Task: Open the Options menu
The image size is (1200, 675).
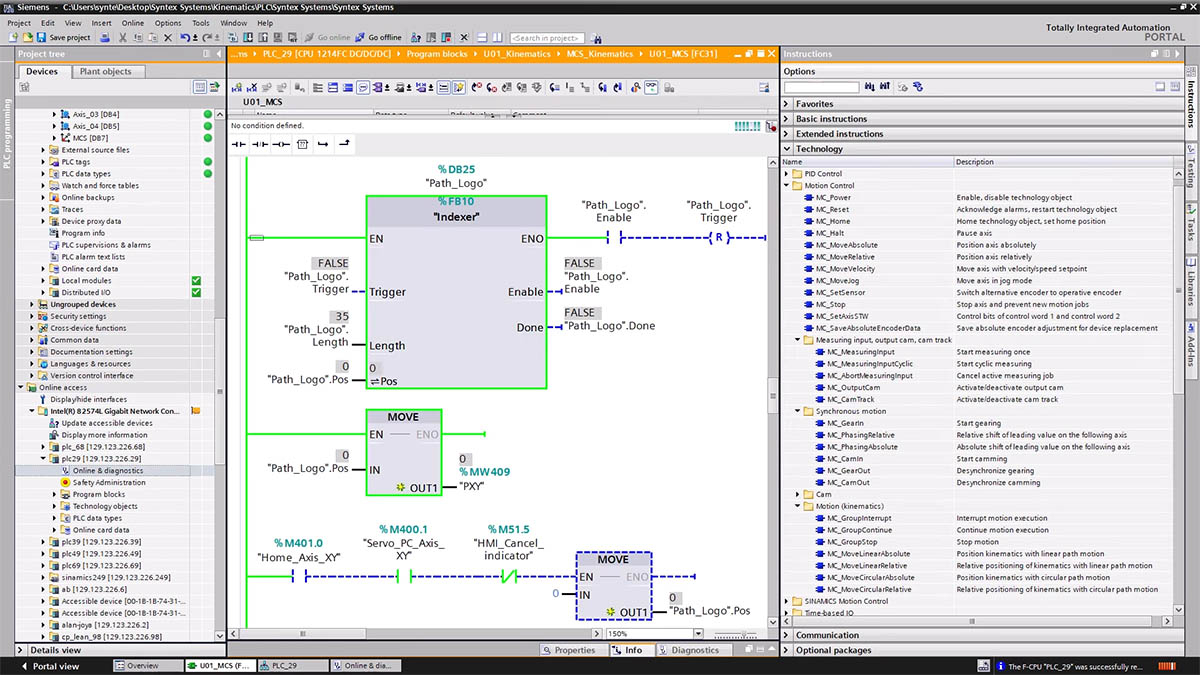Action: click(x=168, y=22)
